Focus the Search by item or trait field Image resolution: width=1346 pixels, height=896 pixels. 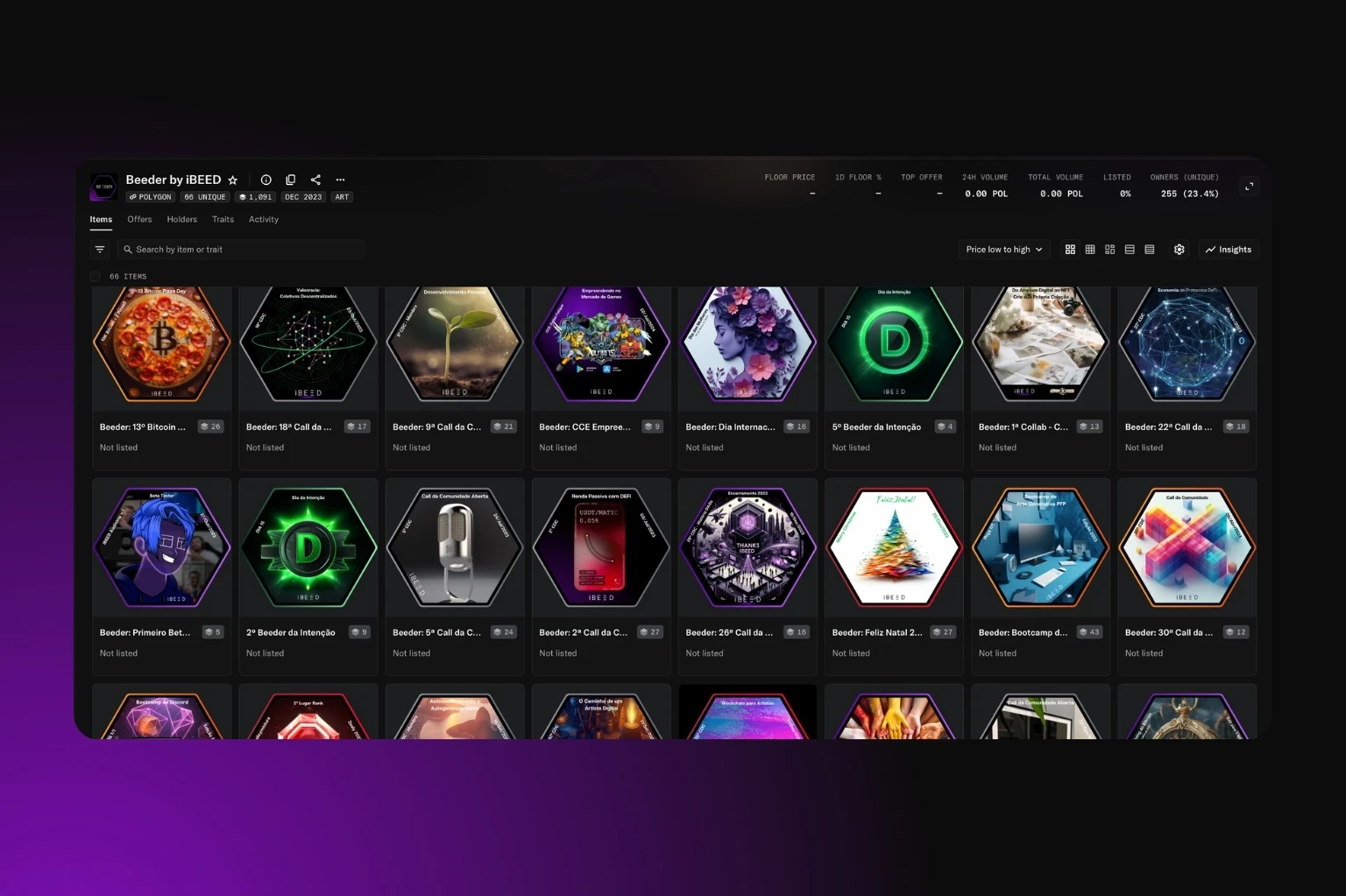(241, 250)
